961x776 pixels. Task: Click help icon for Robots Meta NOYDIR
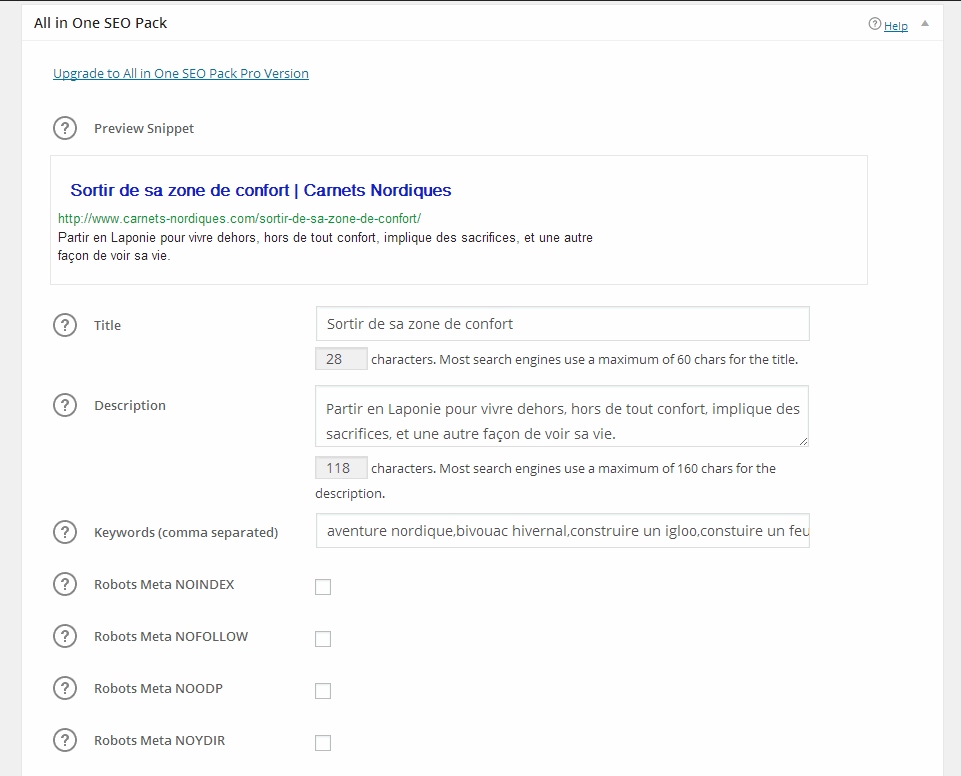(65, 740)
